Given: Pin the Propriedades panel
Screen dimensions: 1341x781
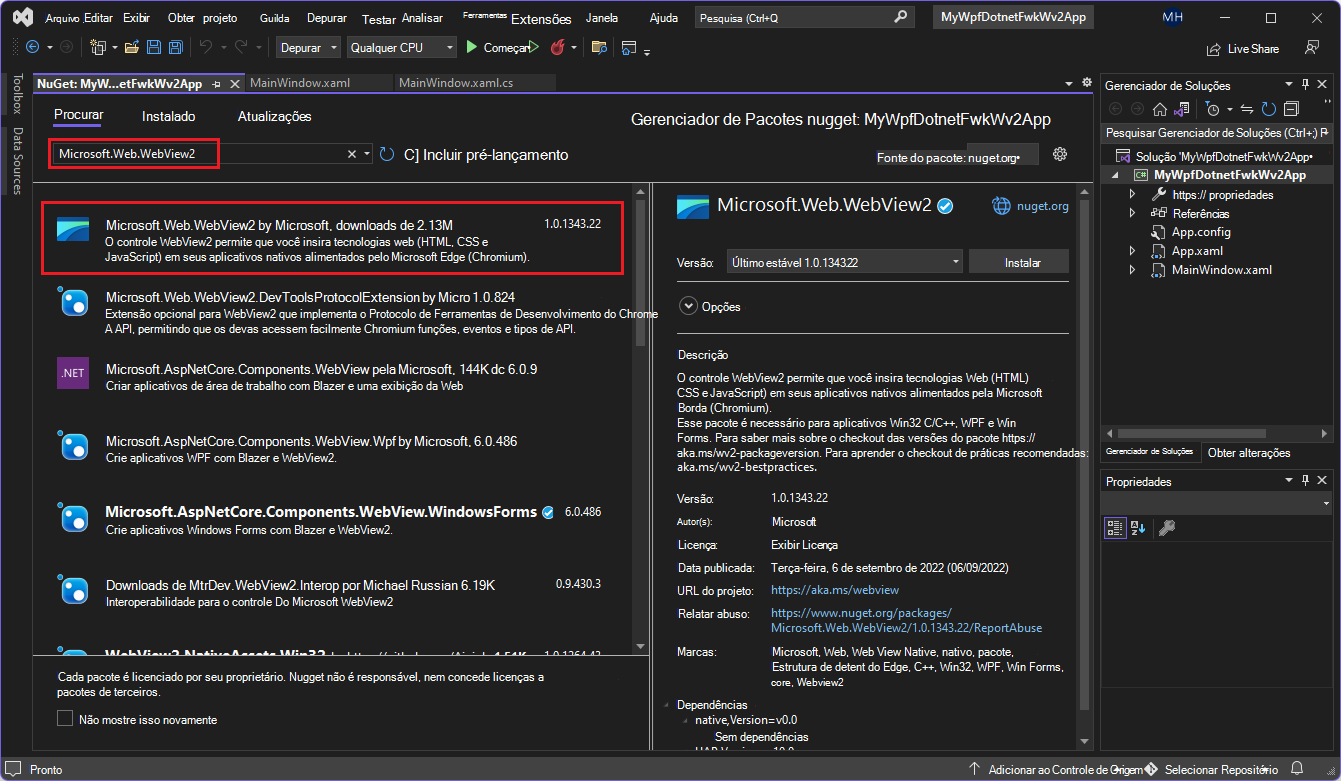Looking at the screenshot, I should click(x=1307, y=479).
